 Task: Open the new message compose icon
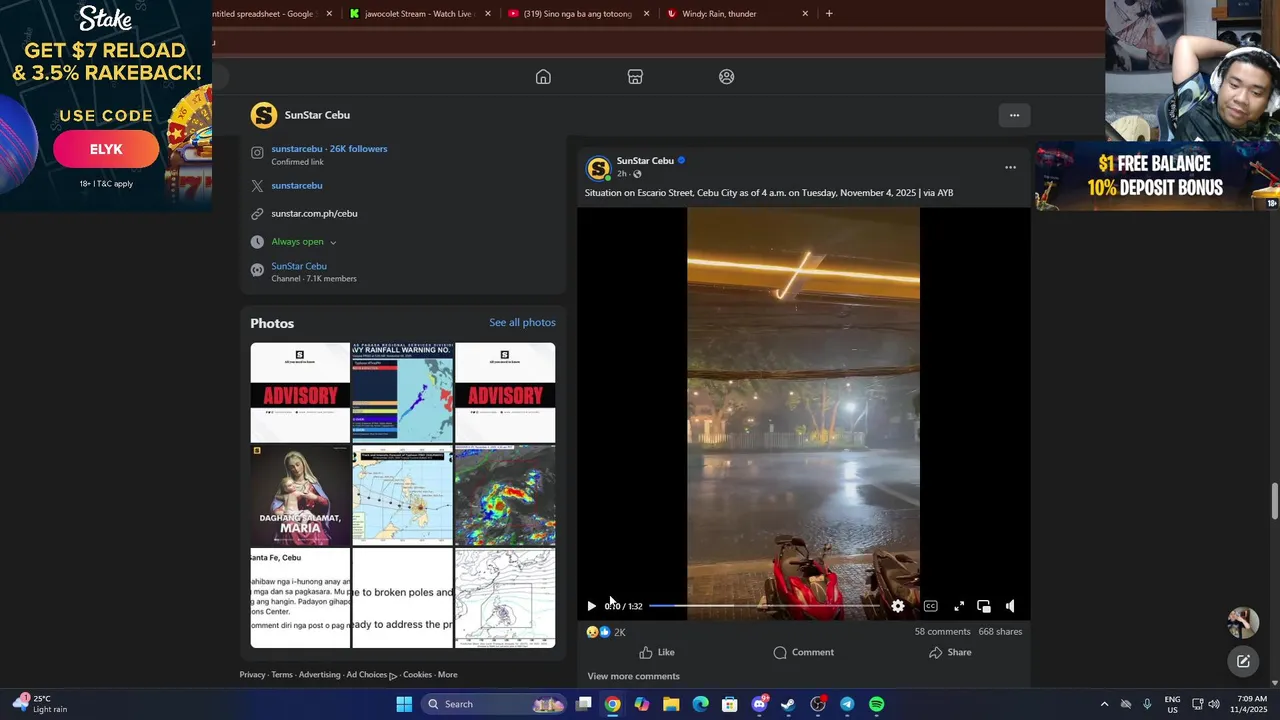pos(1243,661)
